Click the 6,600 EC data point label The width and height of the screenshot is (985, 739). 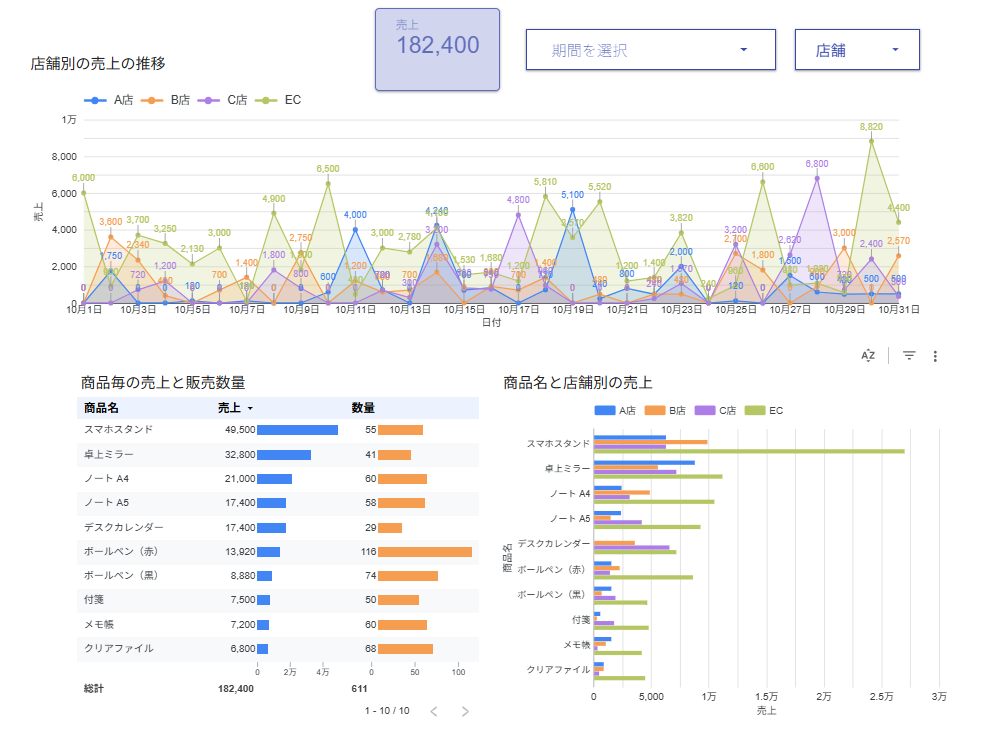[762, 167]
